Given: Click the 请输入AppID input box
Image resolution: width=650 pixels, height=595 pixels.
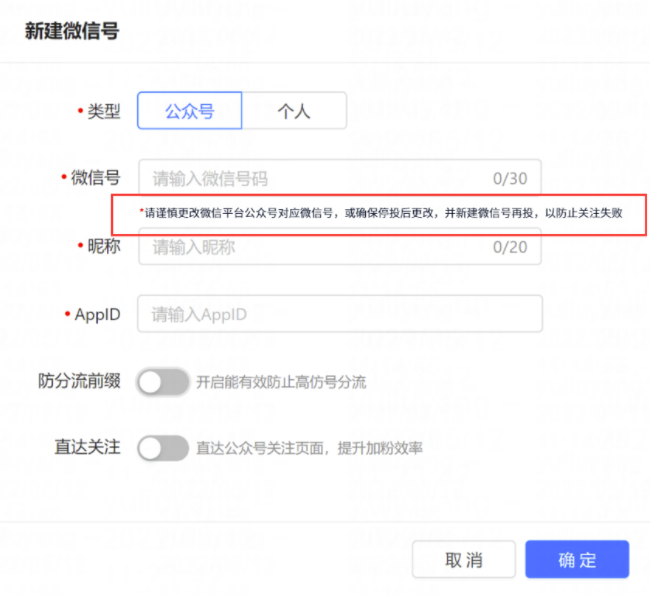Looking at the screenshot, I should click(x=340, y=314).
